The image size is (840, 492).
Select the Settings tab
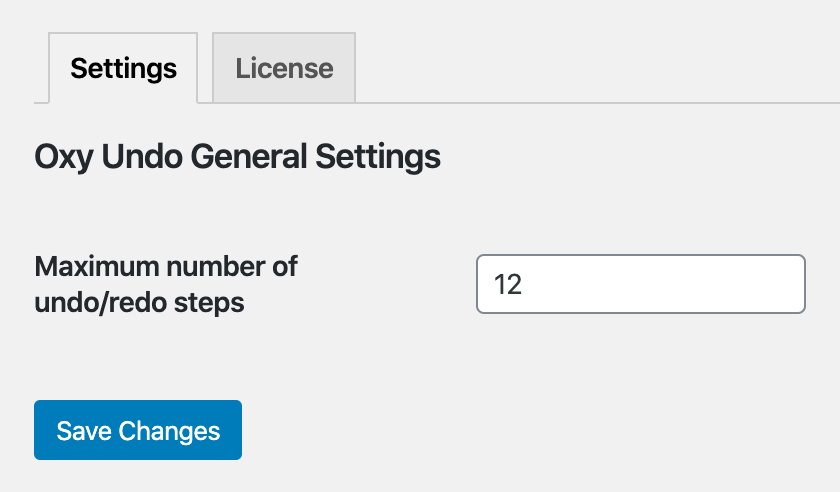(x=124, y=68)
